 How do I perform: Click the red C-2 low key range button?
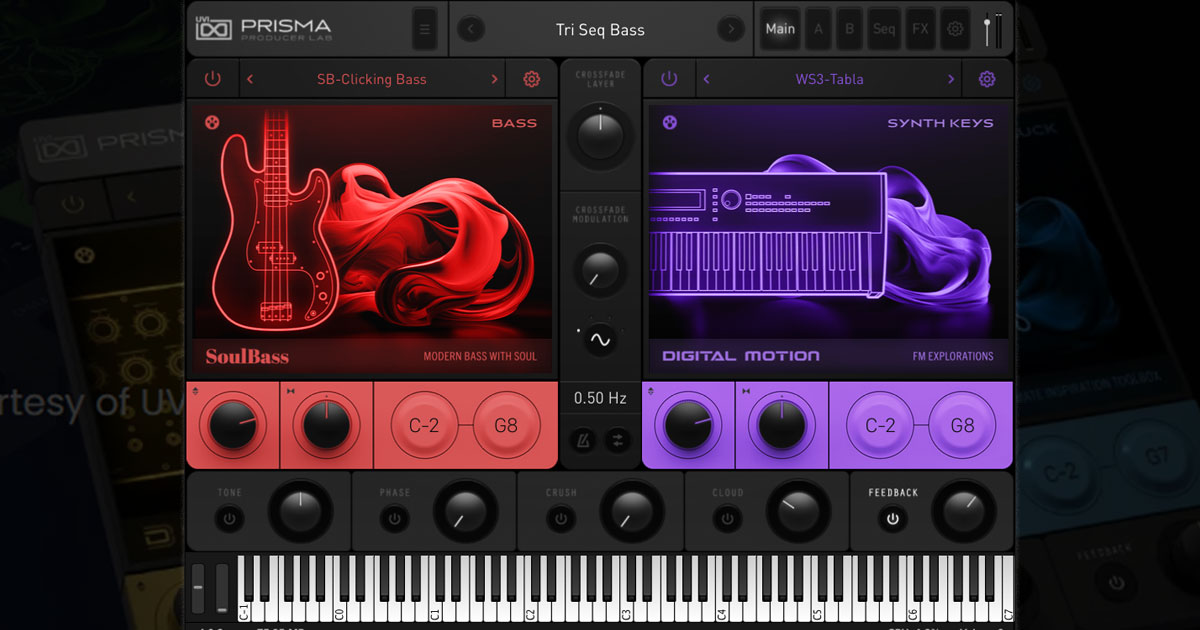click(x=424, y=425)
